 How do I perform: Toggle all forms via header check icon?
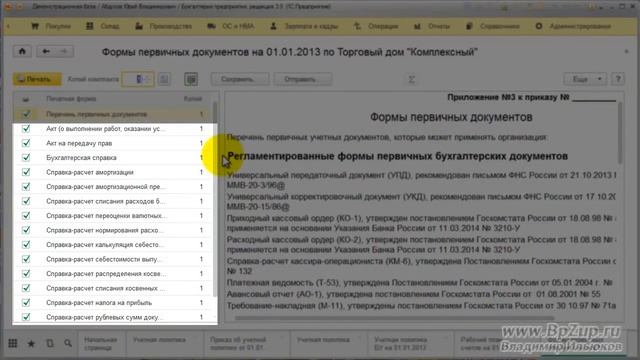(x=25, y=99)
